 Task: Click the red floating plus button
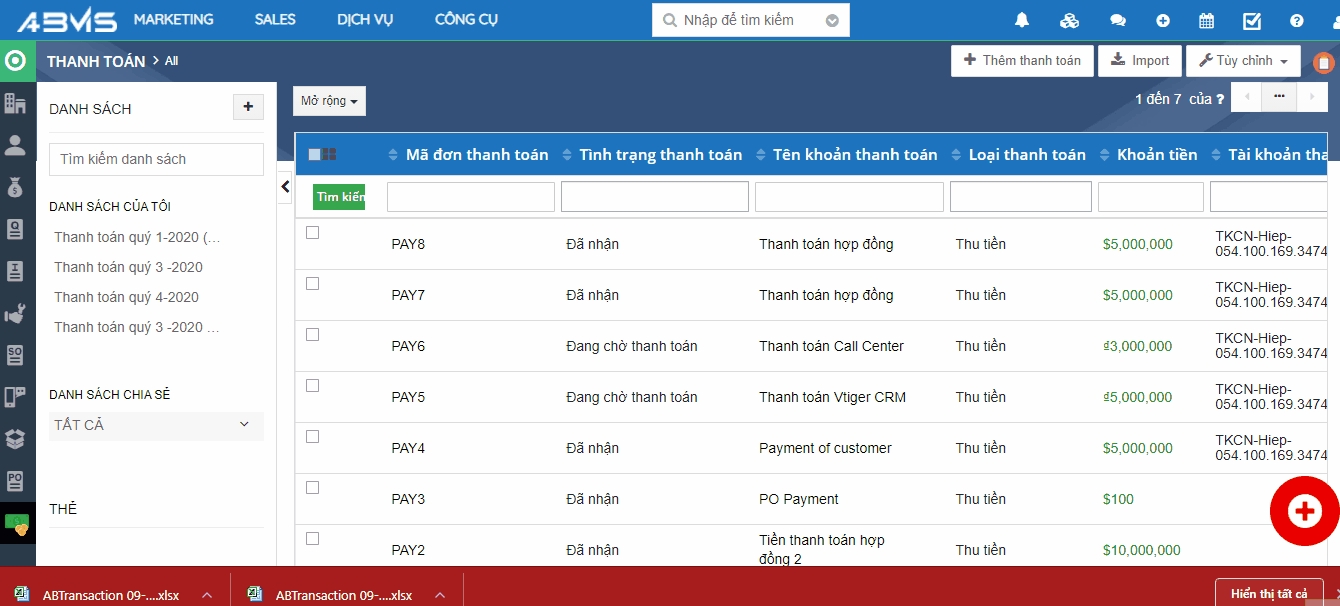[1304, 511]
